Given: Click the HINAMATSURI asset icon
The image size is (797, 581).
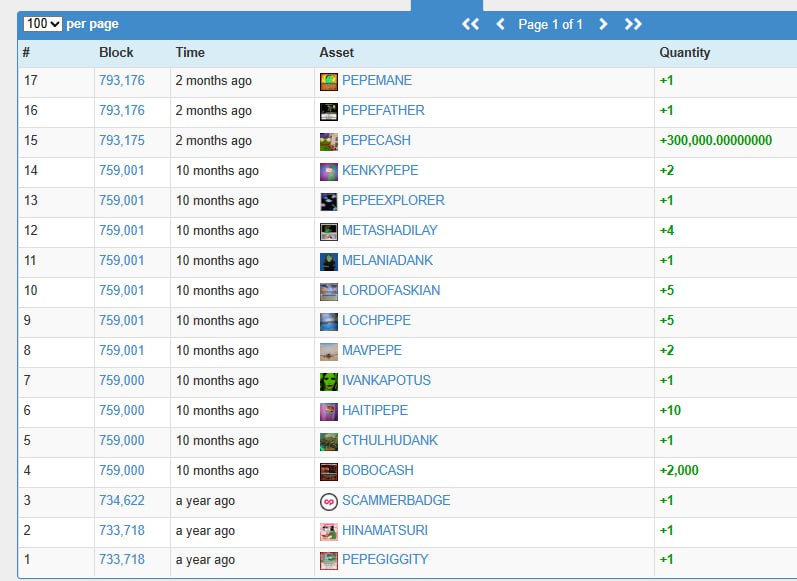Looking at the screenshot, I should click(x=329, y=532).
